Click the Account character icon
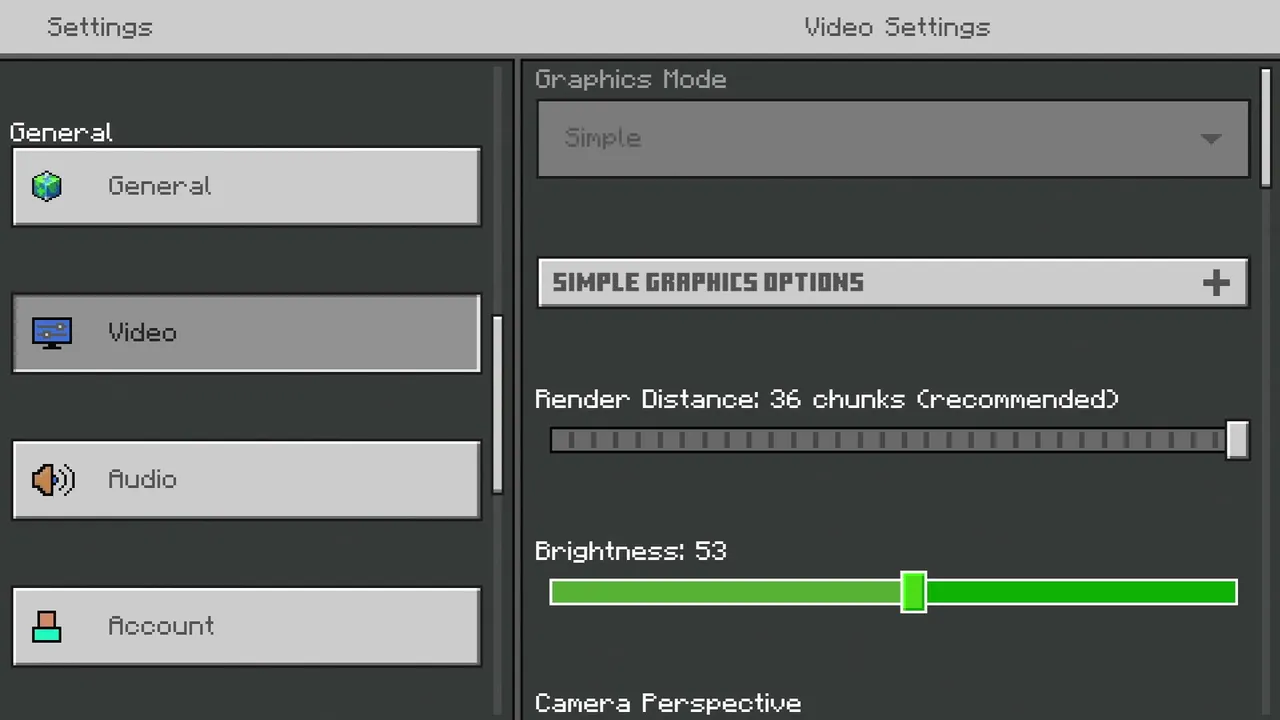The height and width of the screenshot is (720, 1280). (47, 627)
